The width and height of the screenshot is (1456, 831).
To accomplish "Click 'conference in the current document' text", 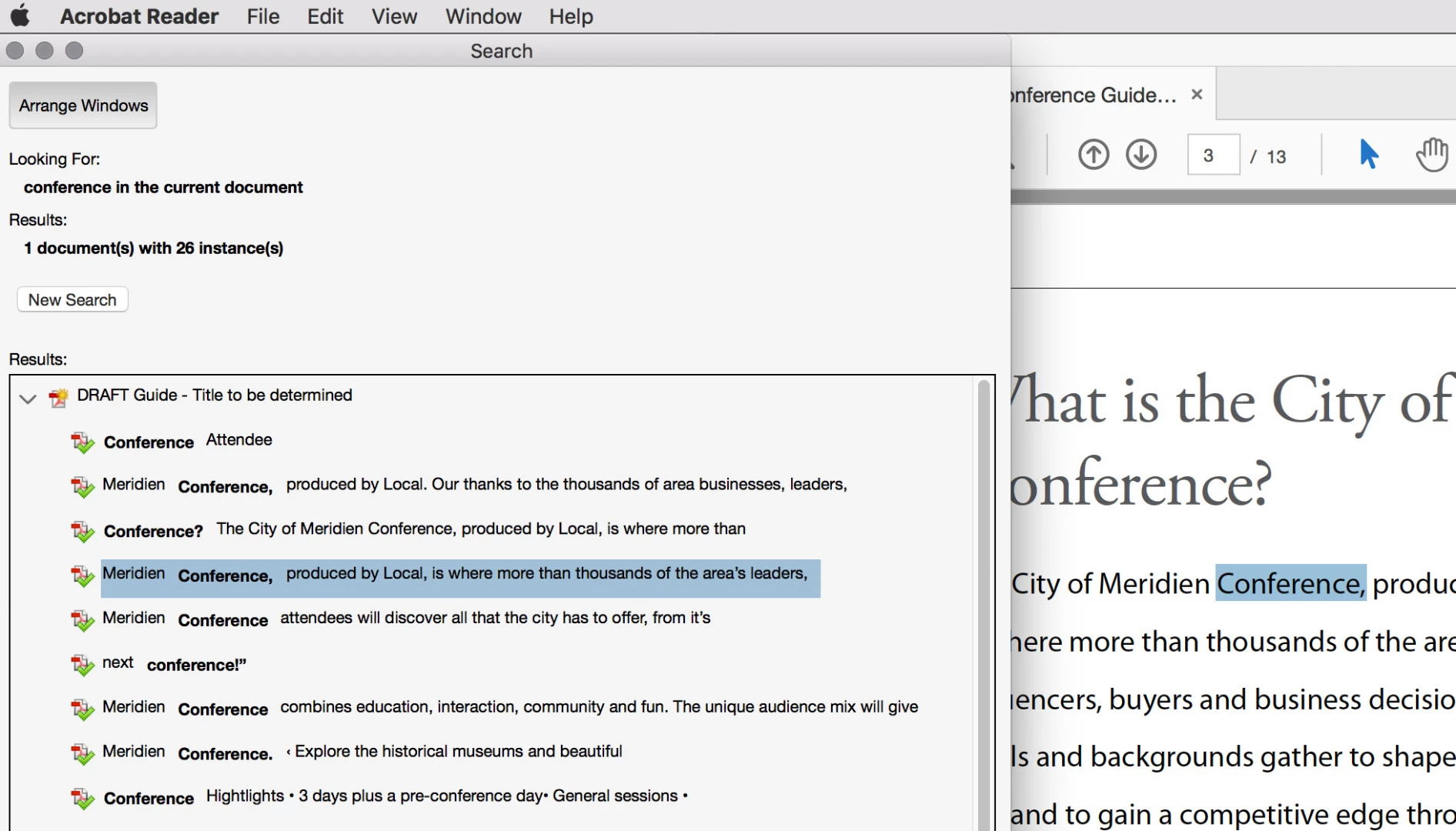I will (163, 187).
